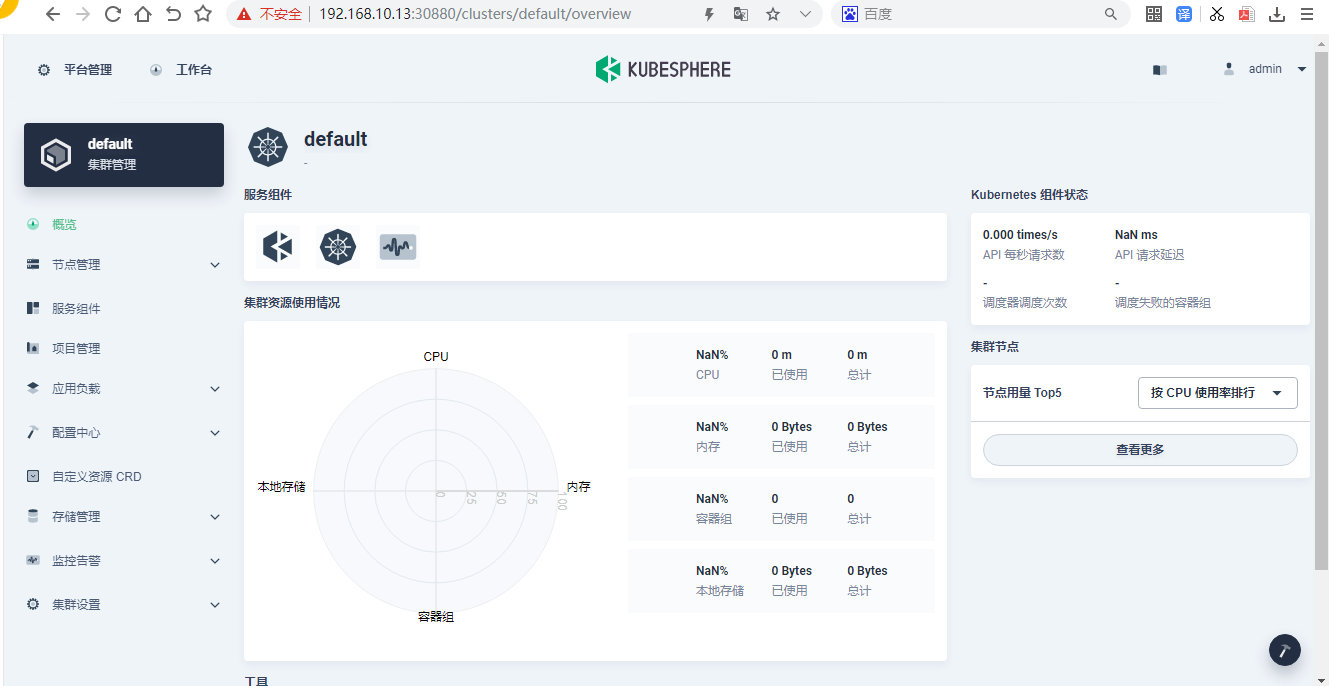Screen dimensions: 1329x686
Task: Click the 容器组 pods stats row
Action: 781,509
